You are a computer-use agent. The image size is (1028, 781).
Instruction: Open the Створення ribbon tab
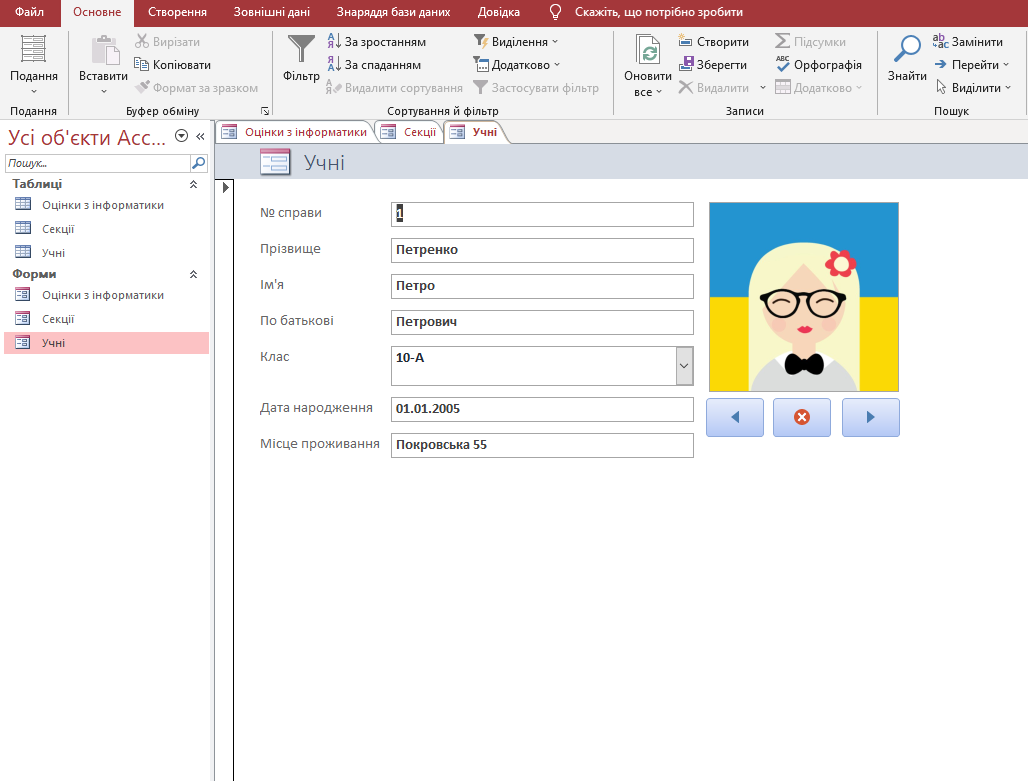pyautogui.click(x=177, y=13)
